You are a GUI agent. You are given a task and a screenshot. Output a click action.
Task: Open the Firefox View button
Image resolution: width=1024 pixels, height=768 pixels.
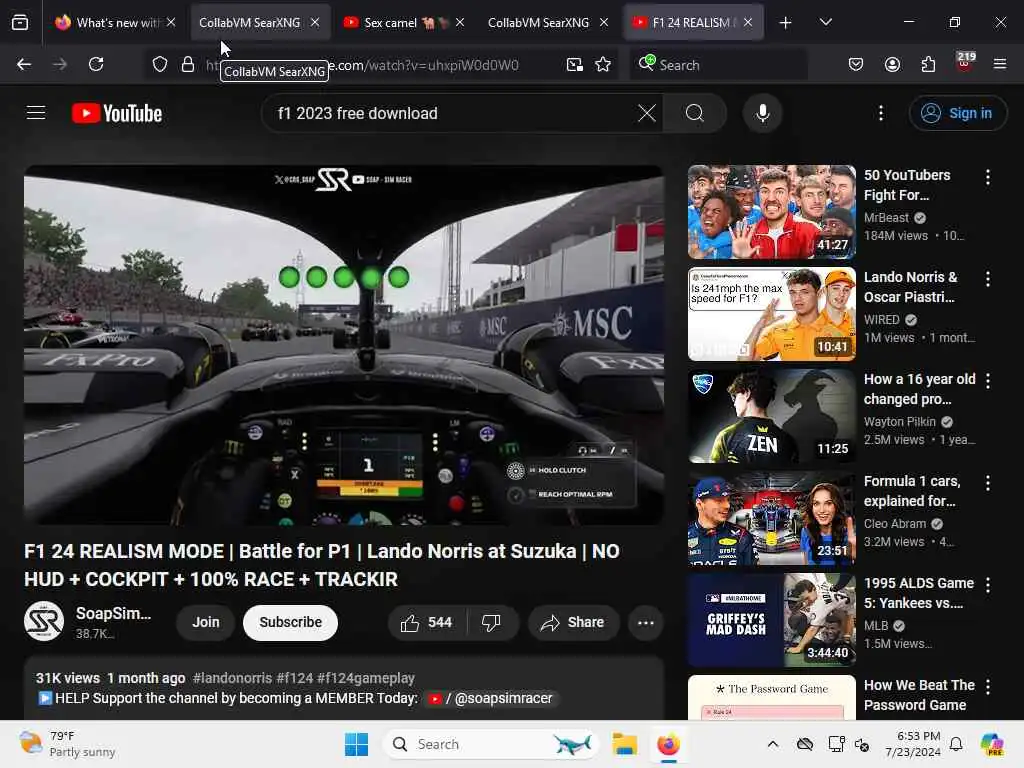tap(20, 23)
